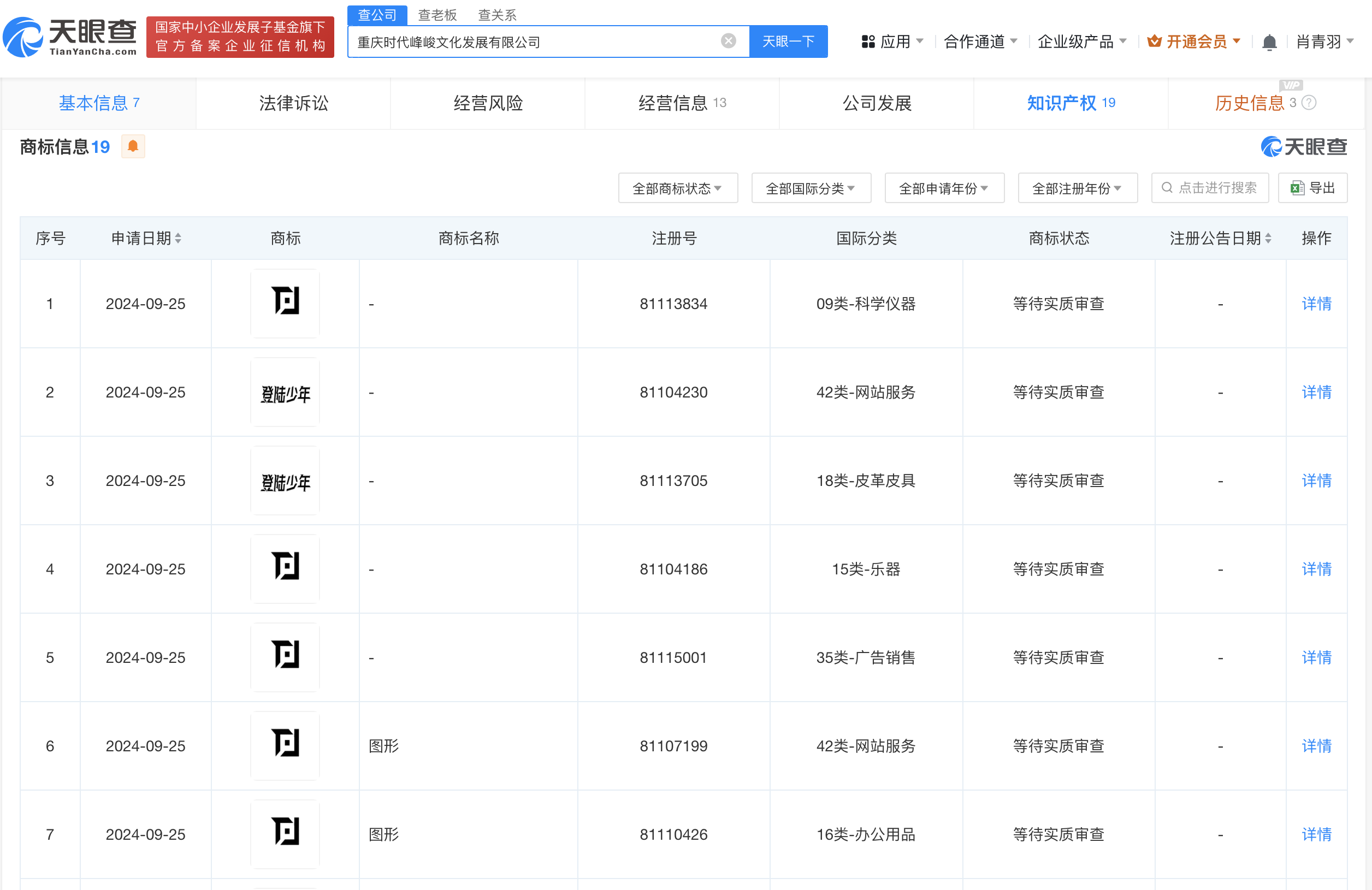
Task: Expand 全部注册年份 filter dropdown
Action: [1078, 188]
